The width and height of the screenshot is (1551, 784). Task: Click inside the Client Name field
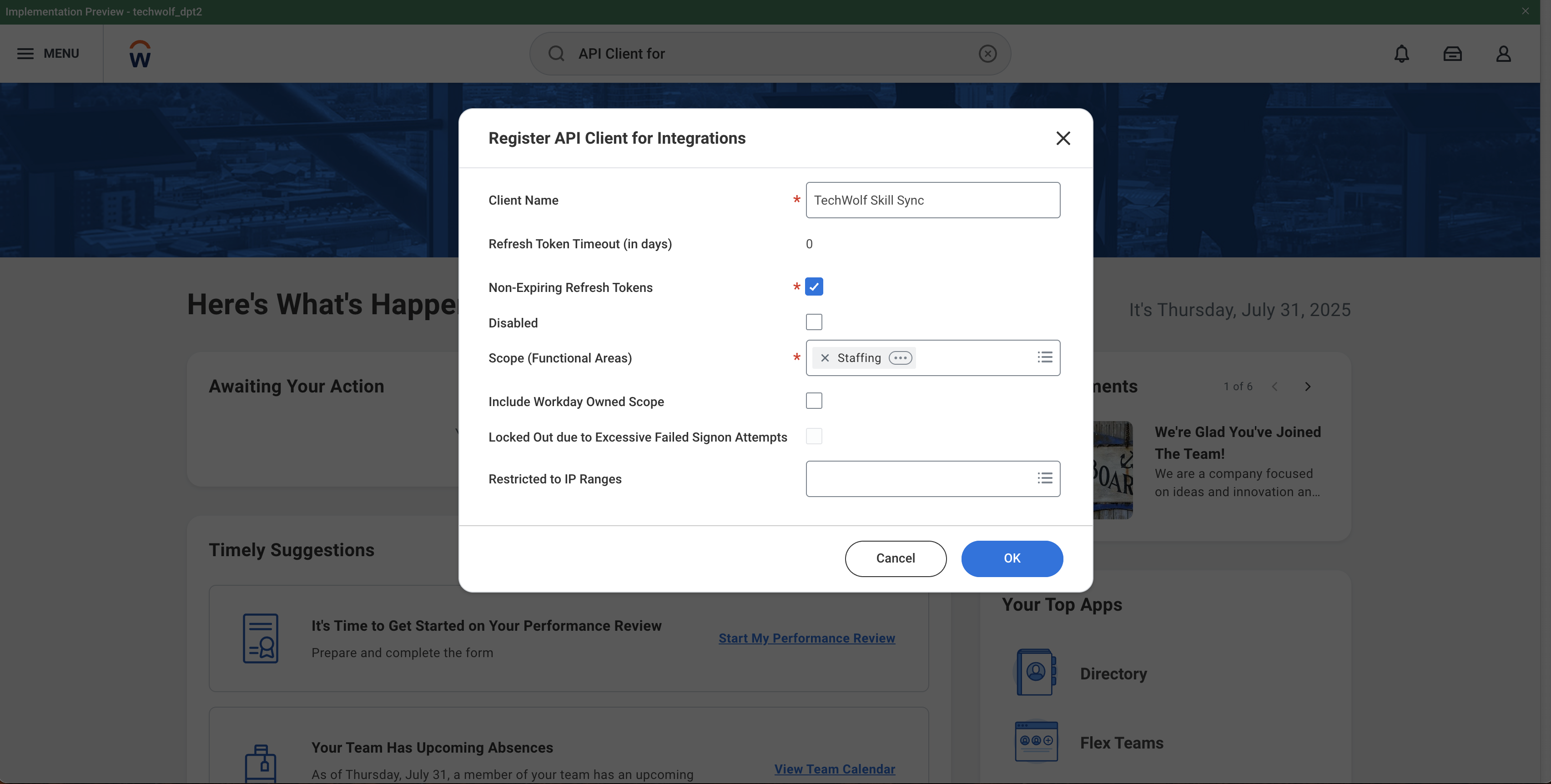pos(933,200)
